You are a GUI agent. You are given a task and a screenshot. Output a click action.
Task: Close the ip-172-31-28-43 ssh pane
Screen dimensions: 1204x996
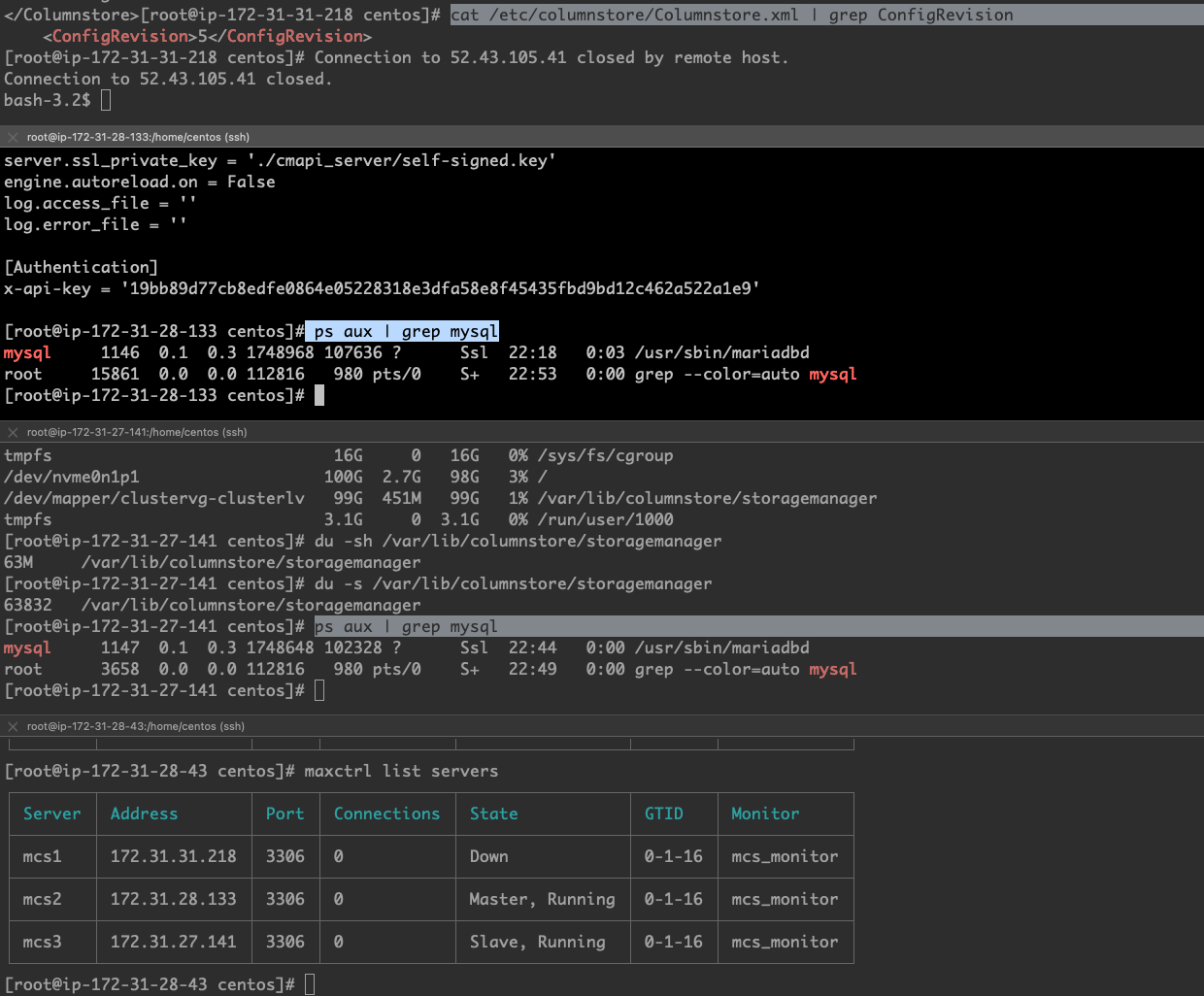[13, 726]
